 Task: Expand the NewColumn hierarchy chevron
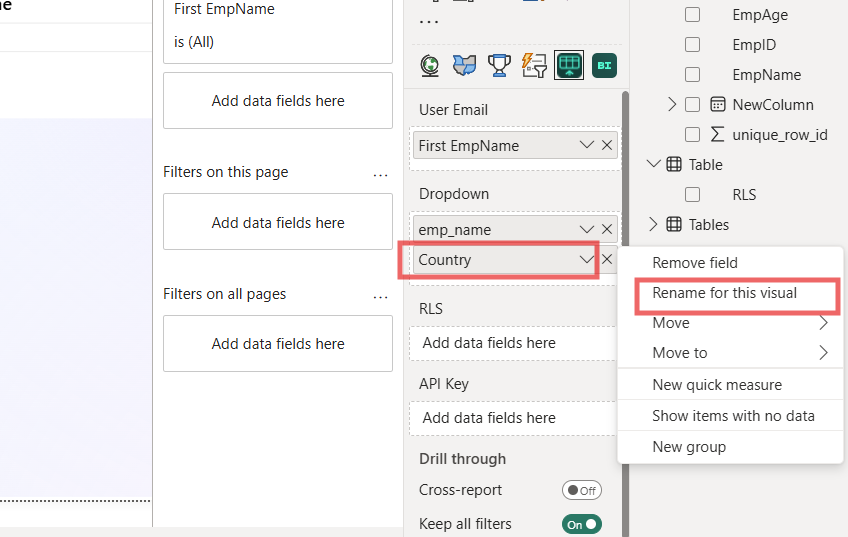point(672,104)
